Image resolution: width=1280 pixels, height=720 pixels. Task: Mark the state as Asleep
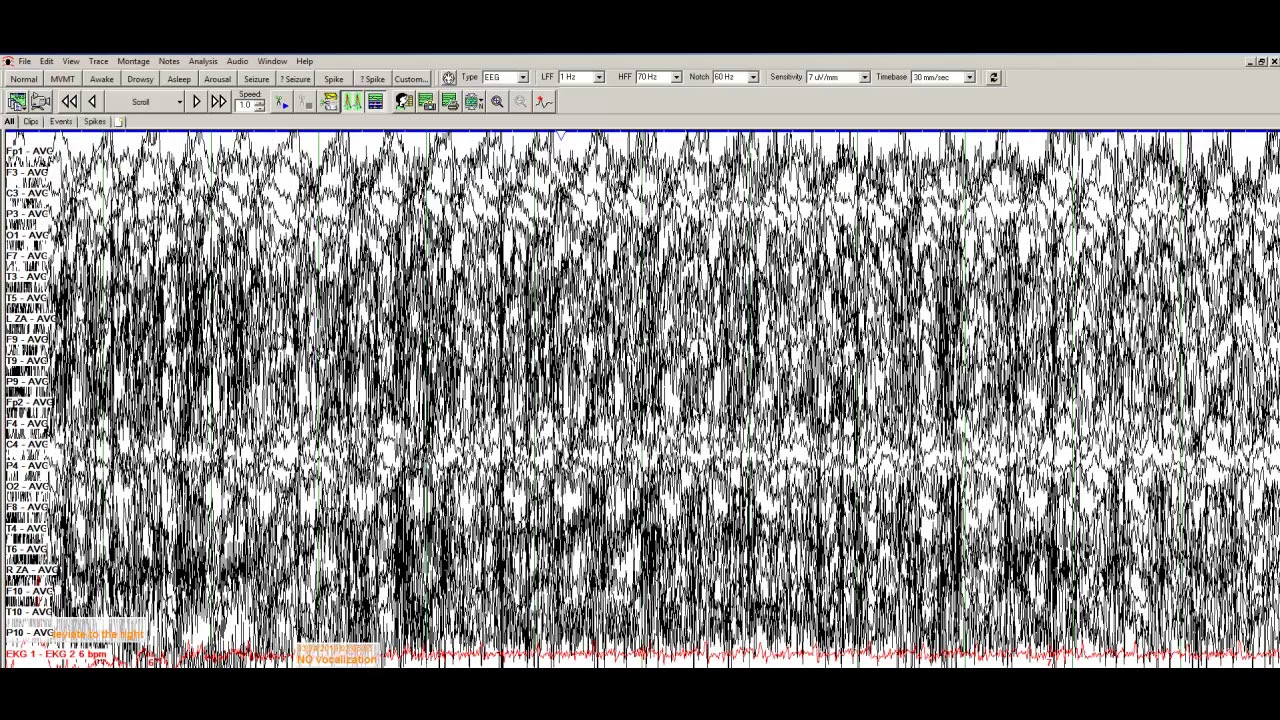coord(179,79)
